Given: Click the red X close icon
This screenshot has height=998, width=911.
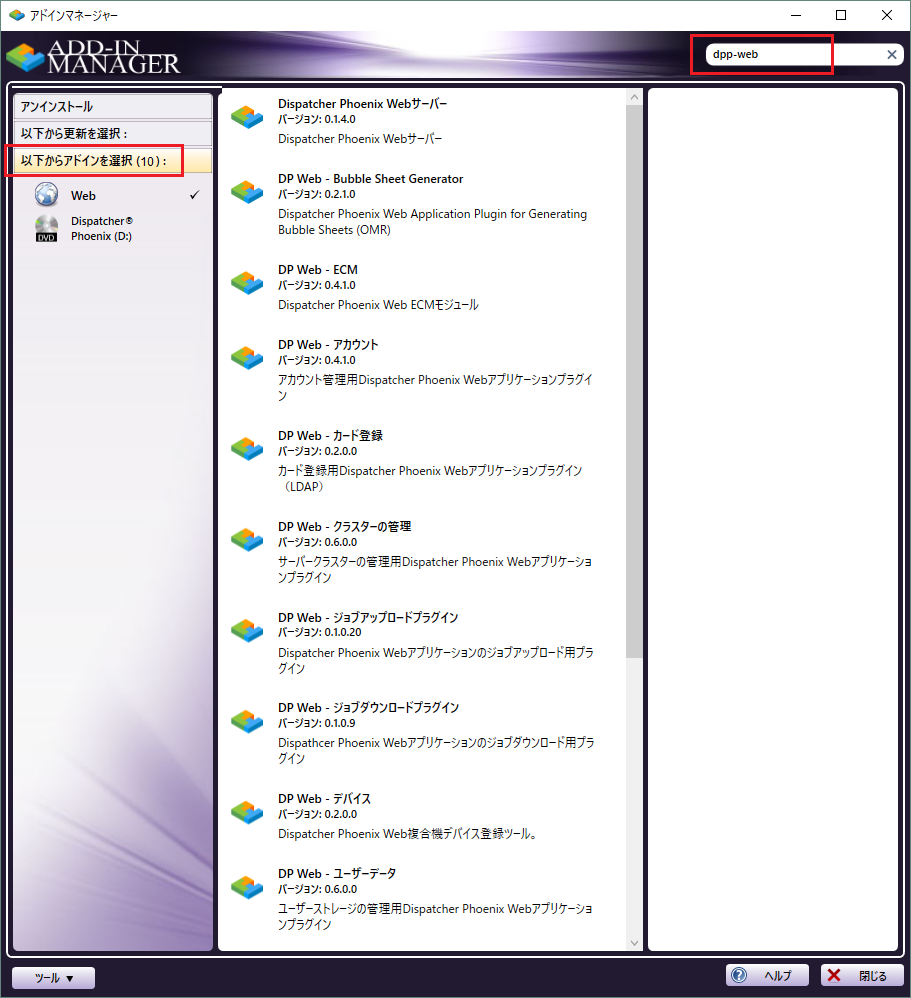Looking at the screenshot, I should [834, 975].
